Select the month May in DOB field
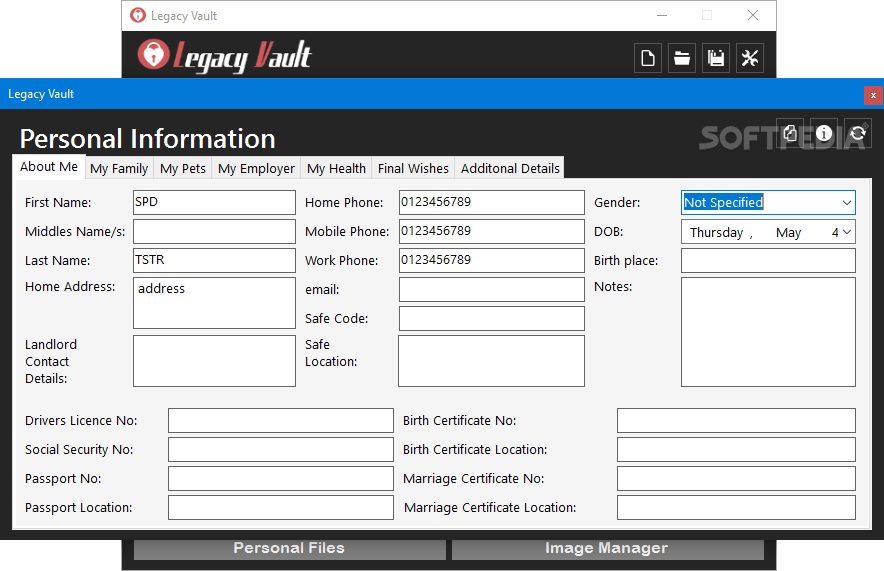This screenshot has height=571, width=884. point(788,233)
